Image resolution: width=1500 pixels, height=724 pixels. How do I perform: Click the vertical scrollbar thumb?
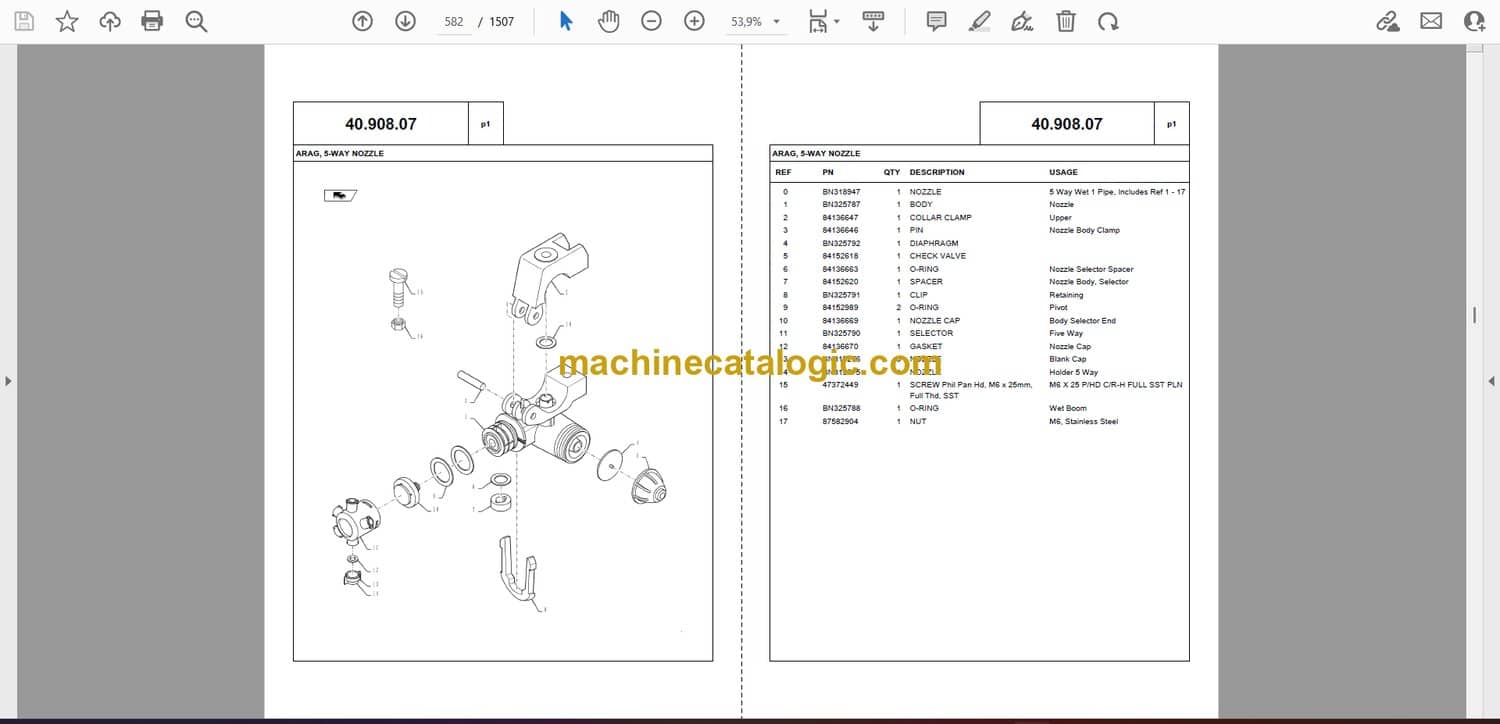click(x=1474, y=315)
